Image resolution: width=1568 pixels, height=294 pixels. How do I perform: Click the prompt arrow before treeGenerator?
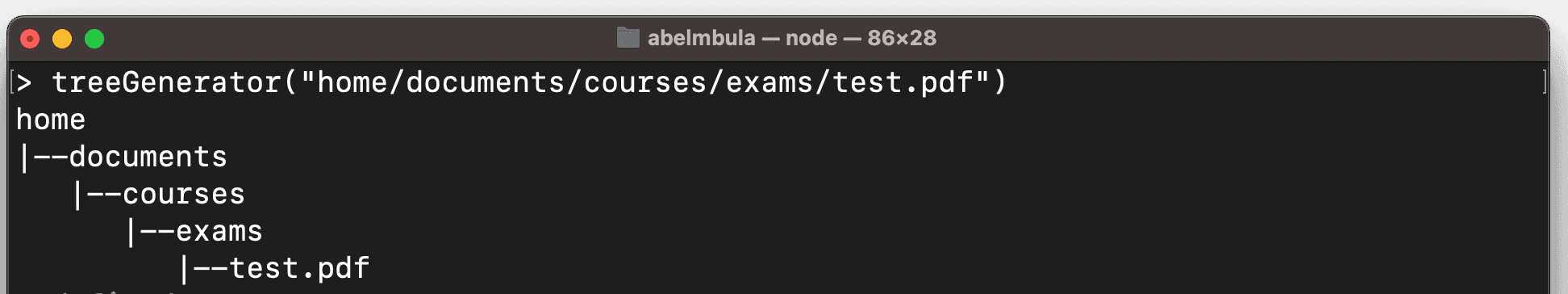click(x=24, y=82)
